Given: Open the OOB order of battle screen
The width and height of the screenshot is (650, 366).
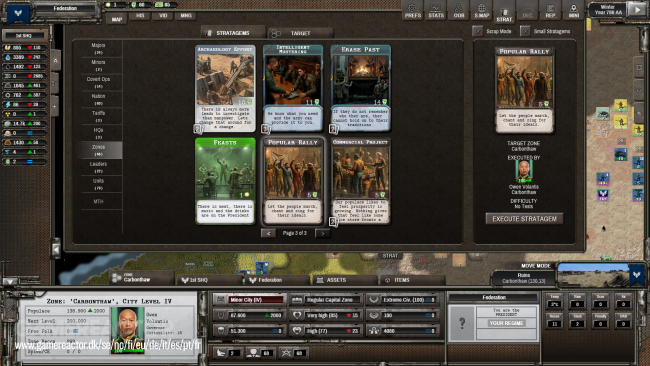Looking at the screenshot, I should 458,11.
